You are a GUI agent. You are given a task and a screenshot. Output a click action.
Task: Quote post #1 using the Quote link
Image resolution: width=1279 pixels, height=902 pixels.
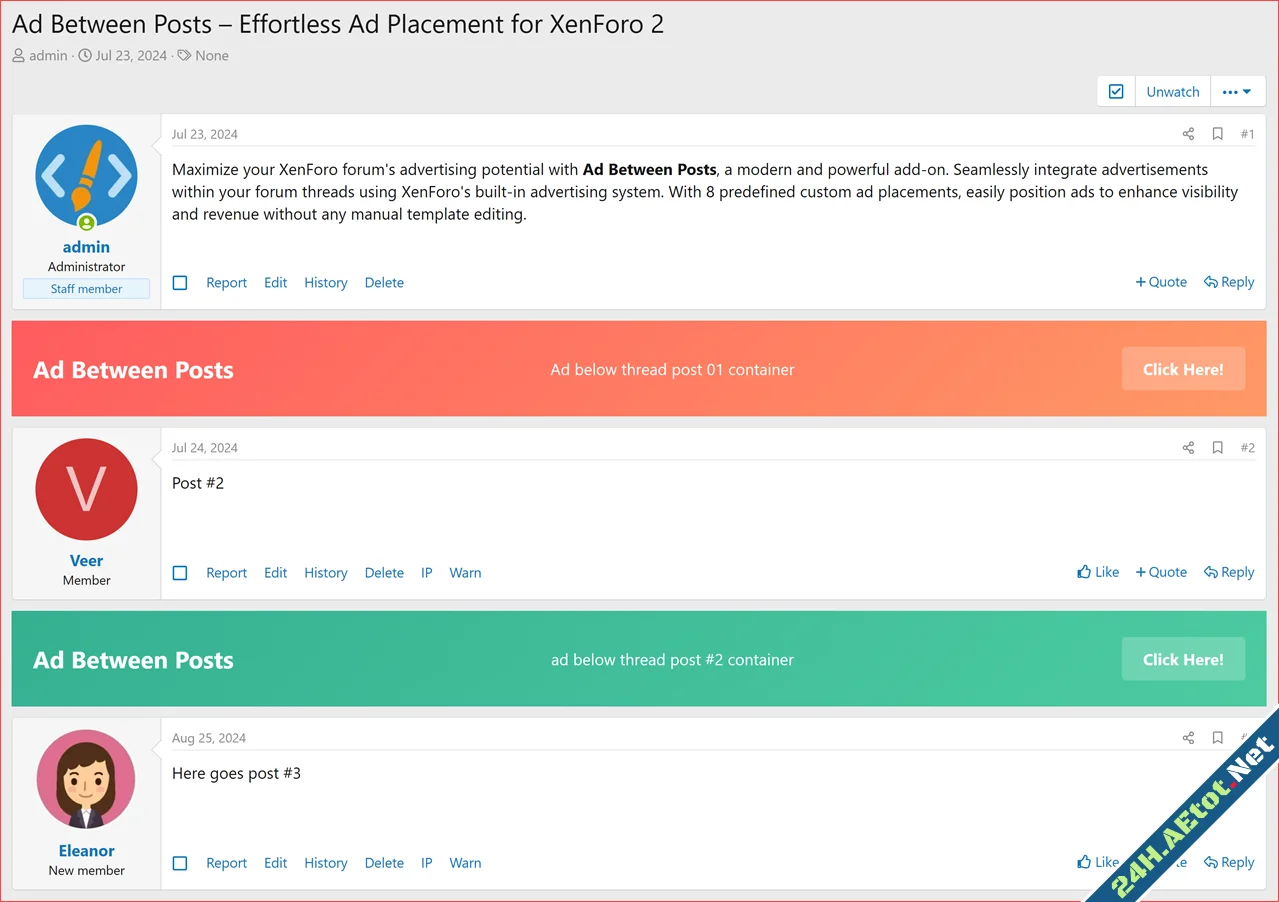pyautogui.click(x=1161, y=281)
